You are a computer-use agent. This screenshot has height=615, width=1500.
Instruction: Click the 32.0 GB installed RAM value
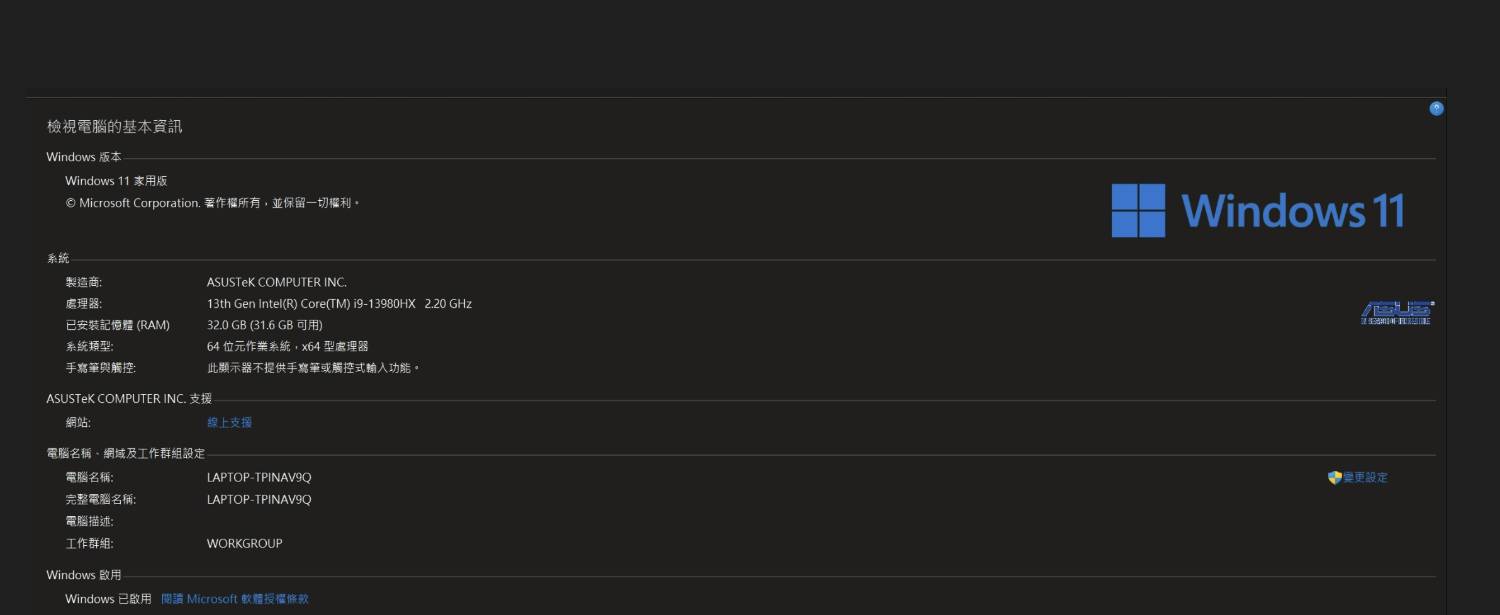click(x=264, y=325)
